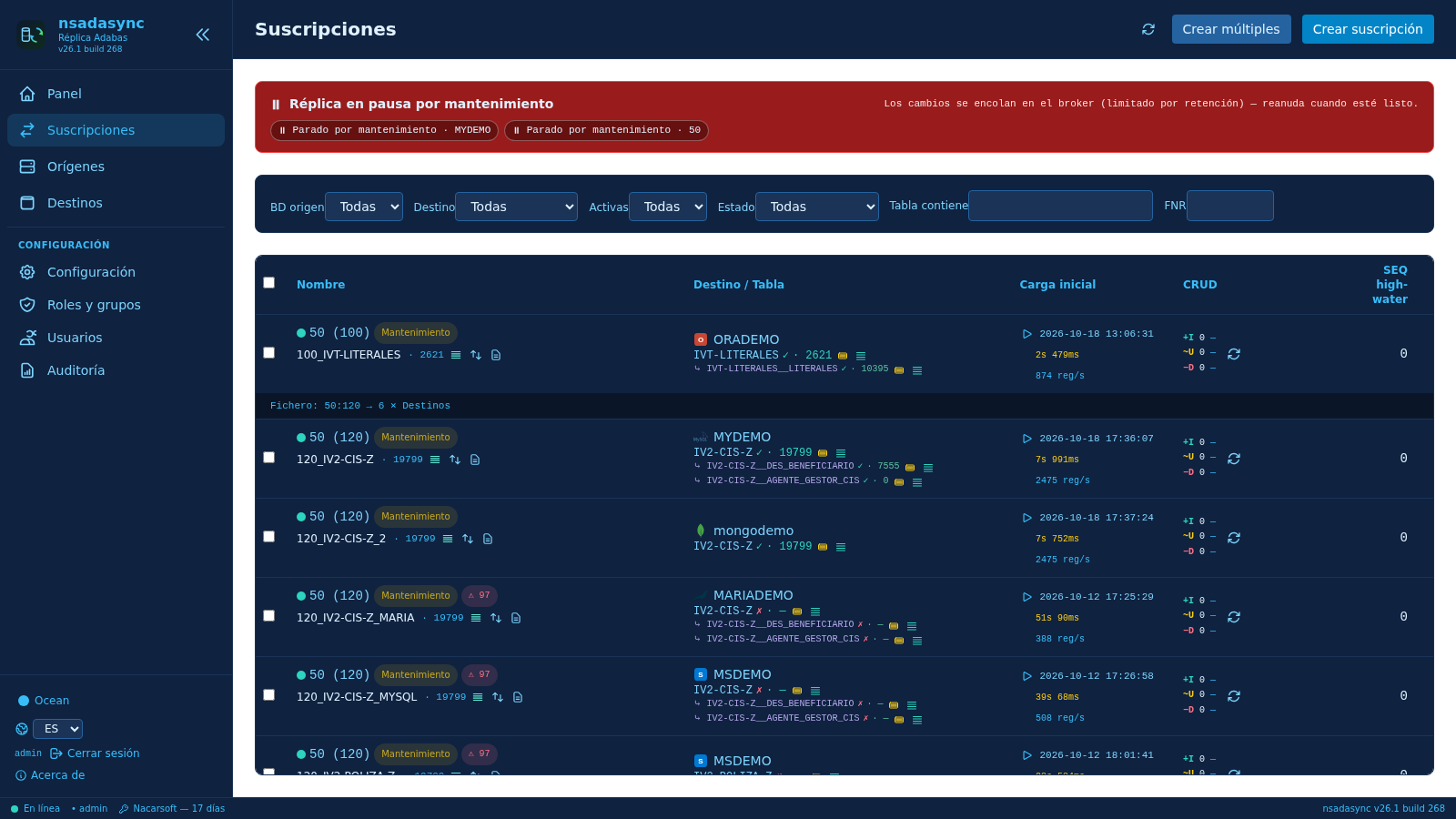Click the MARIADEMO destination name

point(753,595)
